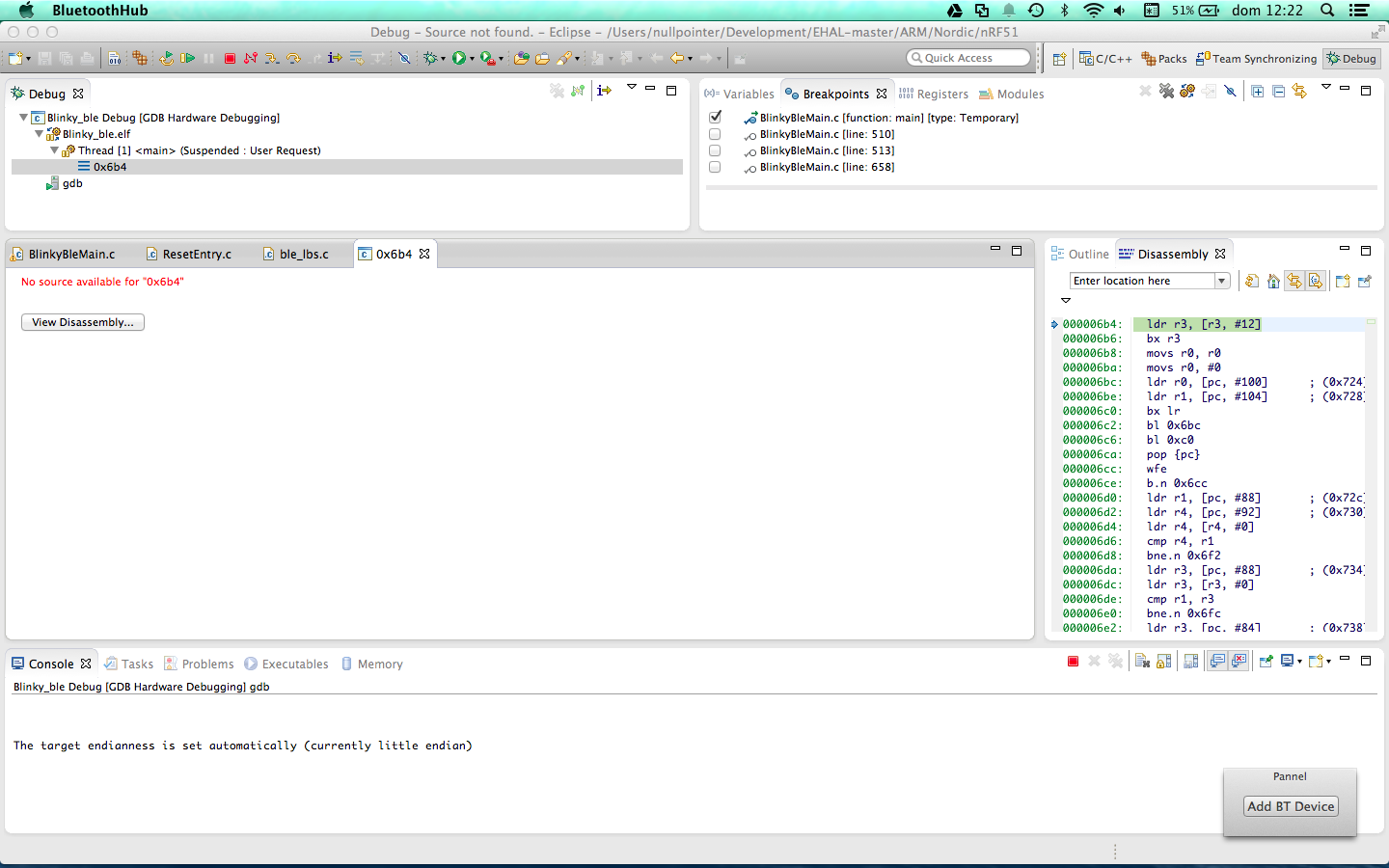Image resolution: width=1389 pixels, height=868 pixels.
Task: Click the Add BT Device button
Action: click(x=1291, y=806)
